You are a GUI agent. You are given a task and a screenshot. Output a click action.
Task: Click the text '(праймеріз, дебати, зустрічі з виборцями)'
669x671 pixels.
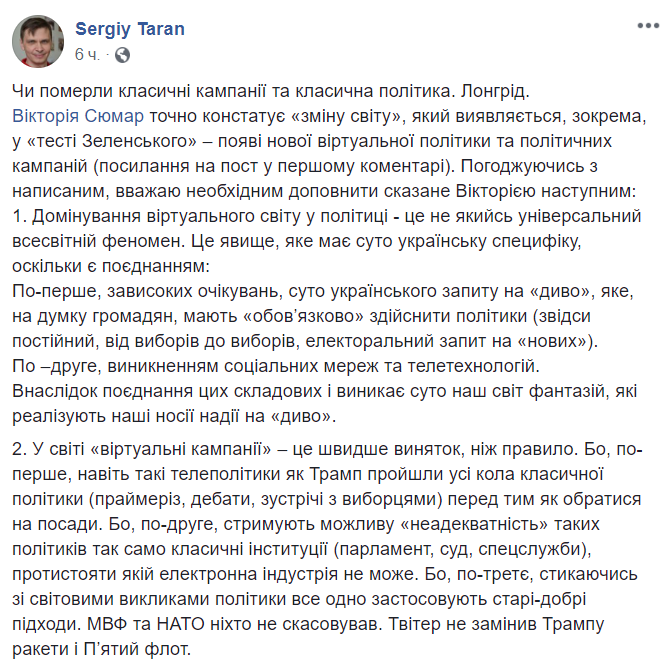click(265, 499)
